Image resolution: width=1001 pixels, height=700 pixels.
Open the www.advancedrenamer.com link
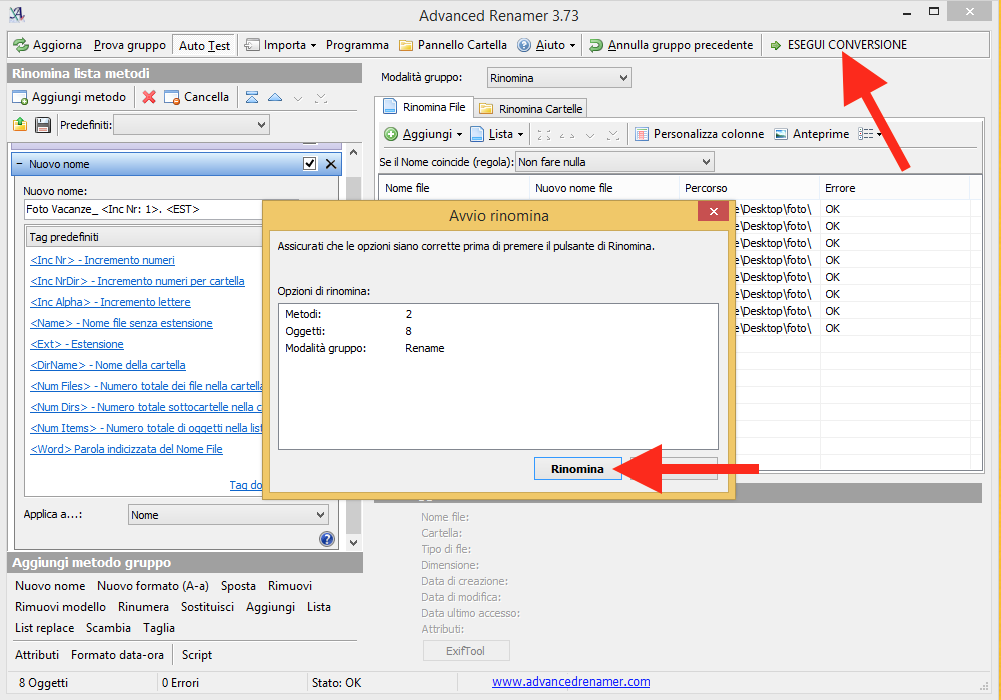[x=571, y=681]
